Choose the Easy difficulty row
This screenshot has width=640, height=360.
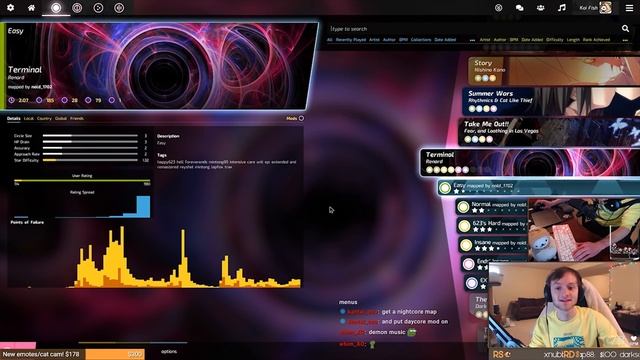pyautogui.click(x=539, y=188)
